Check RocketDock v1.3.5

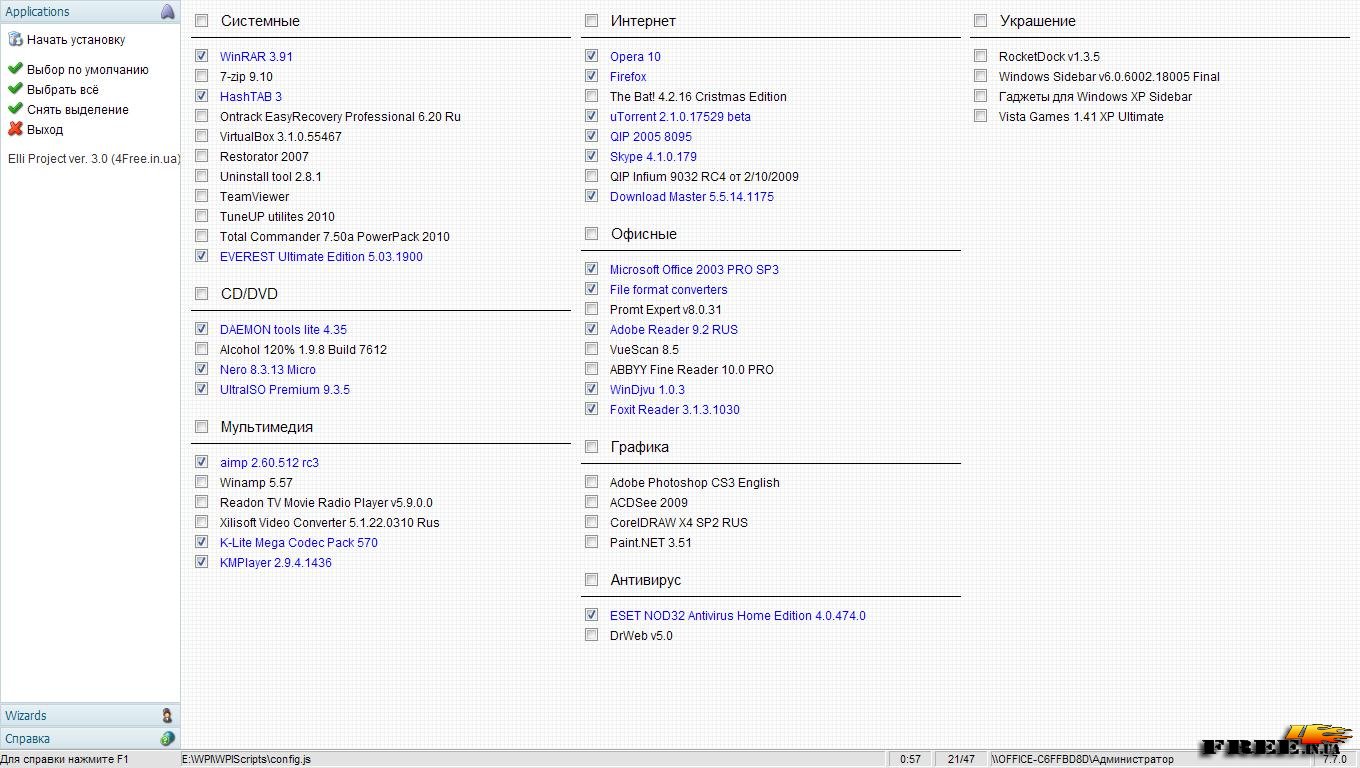pos(981,56)
